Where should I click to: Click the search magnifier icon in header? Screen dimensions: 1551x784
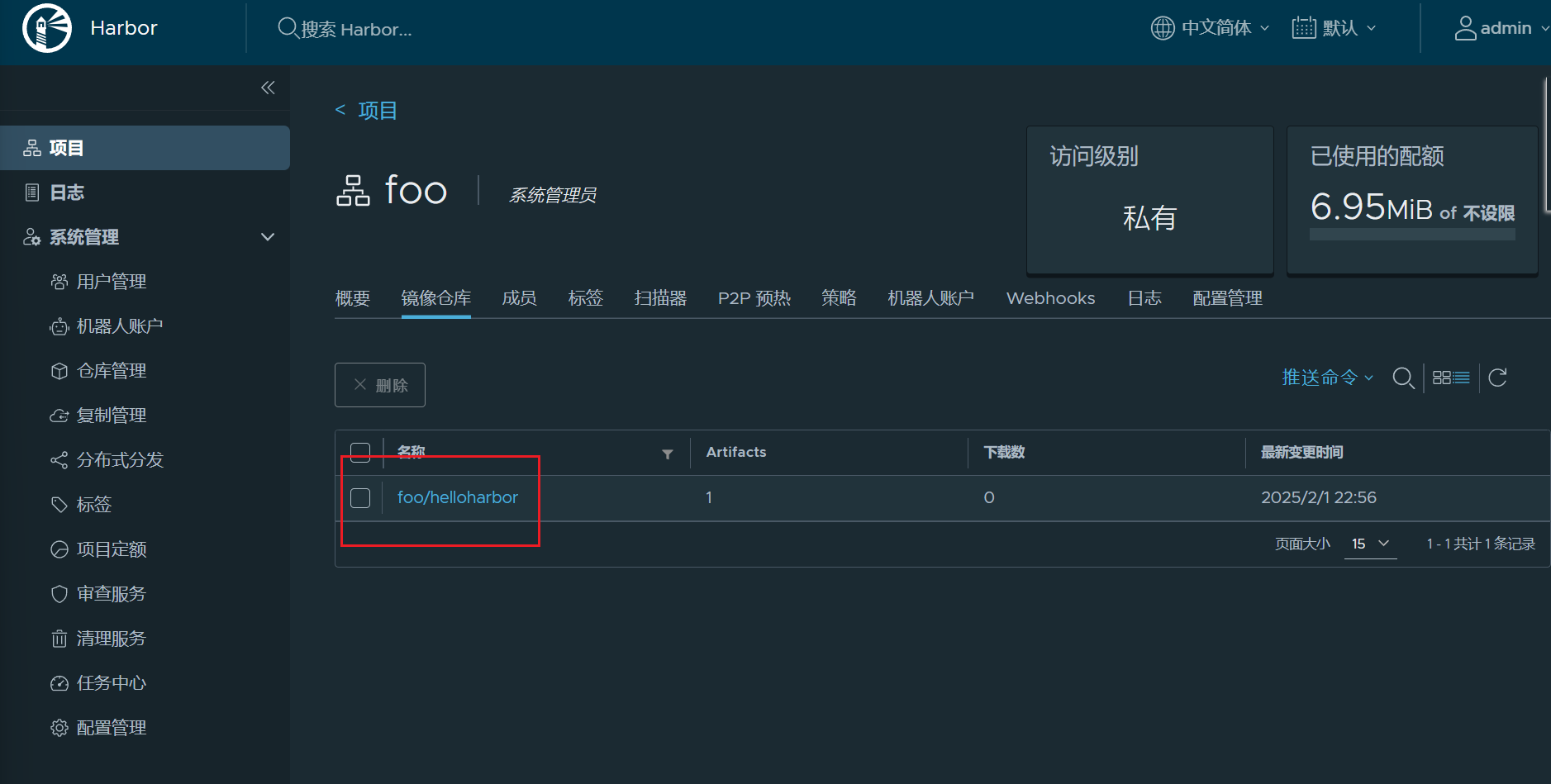[288, 28]
